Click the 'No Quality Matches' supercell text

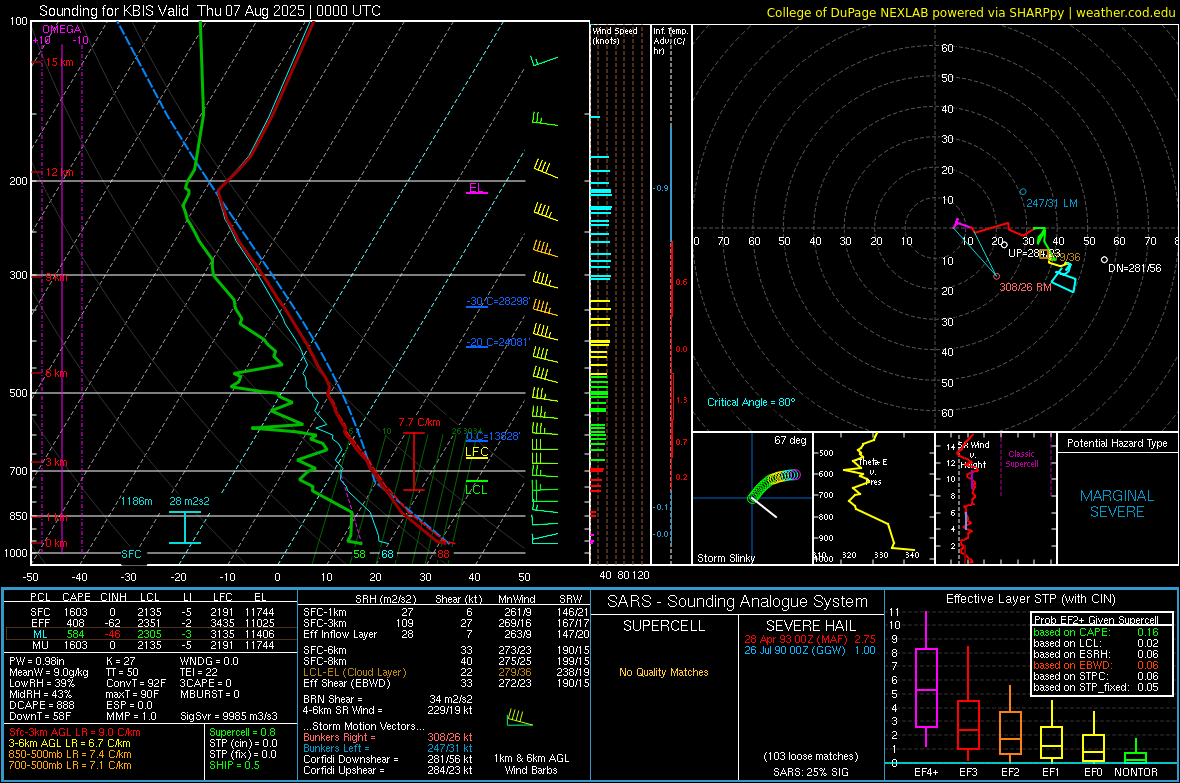(664, 672)
